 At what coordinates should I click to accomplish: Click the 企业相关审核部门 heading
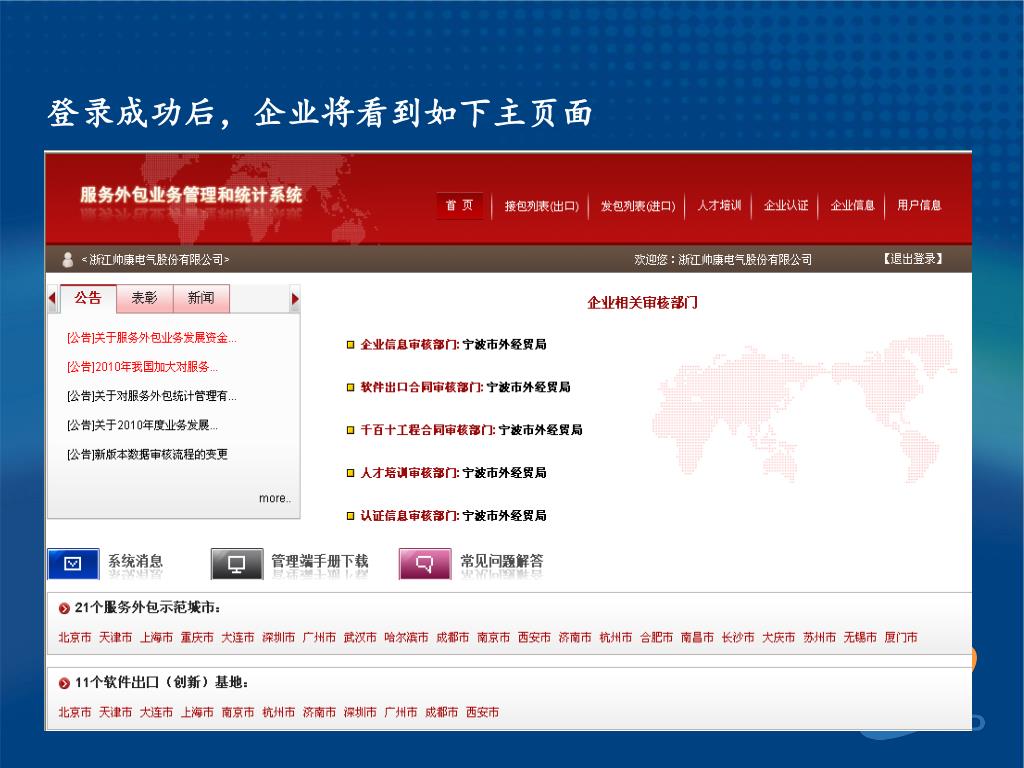point(643,302)
